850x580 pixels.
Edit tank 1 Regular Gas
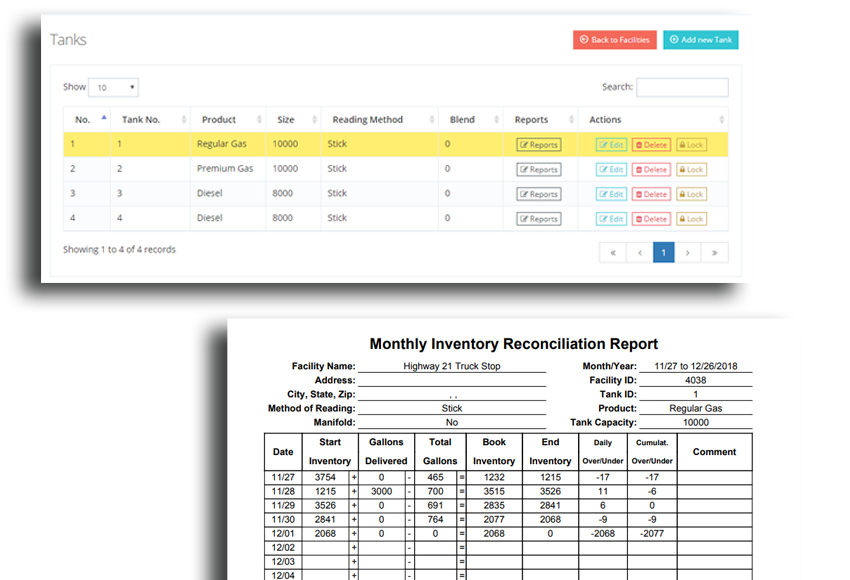(611, 145)
